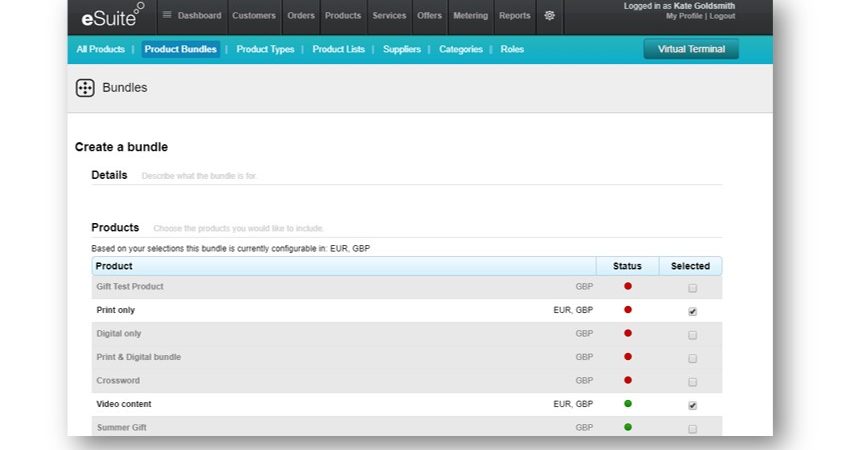865x450 pixels.
Task: Select the Print & Digital bundle checkbox
Action: [x=692, y=358]
